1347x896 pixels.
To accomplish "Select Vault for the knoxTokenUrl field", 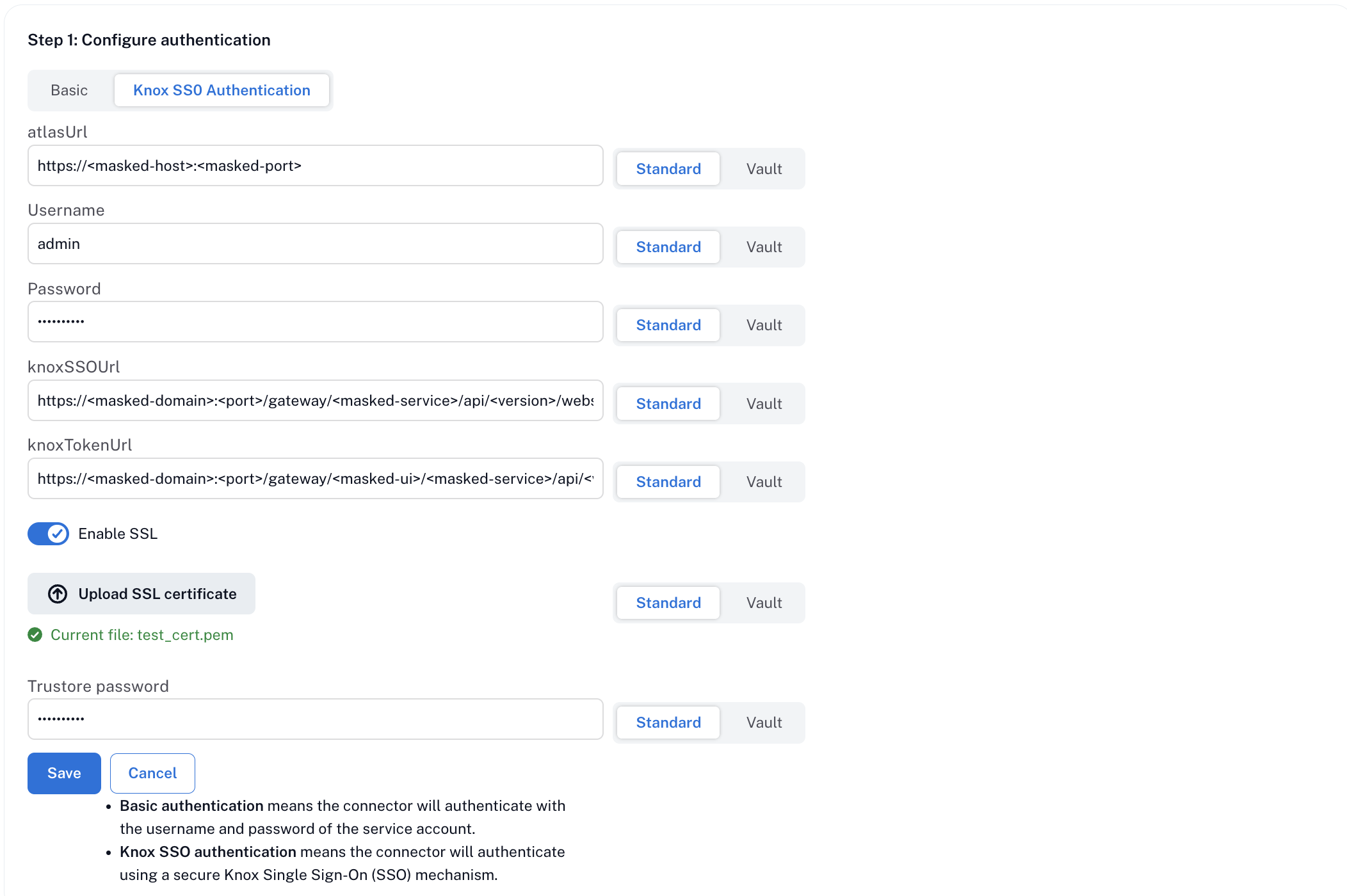I will point(764,482).
